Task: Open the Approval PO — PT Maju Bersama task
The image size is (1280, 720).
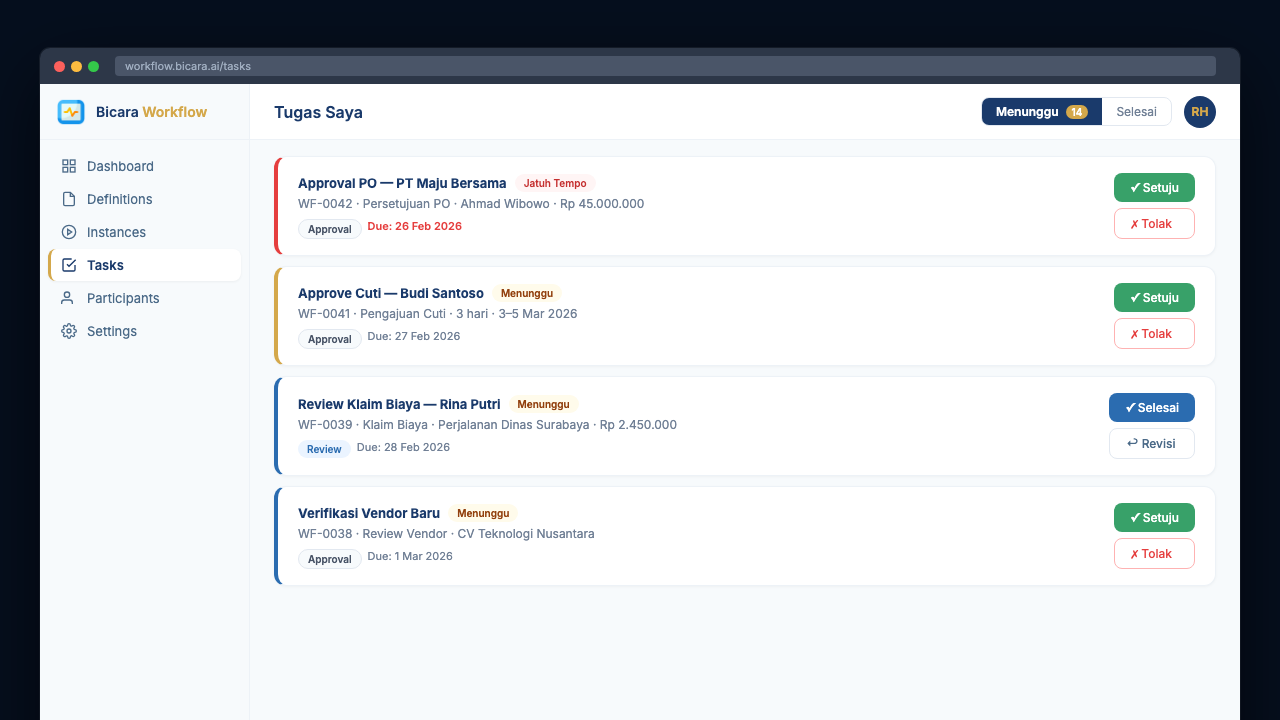Action: (401, 183)
